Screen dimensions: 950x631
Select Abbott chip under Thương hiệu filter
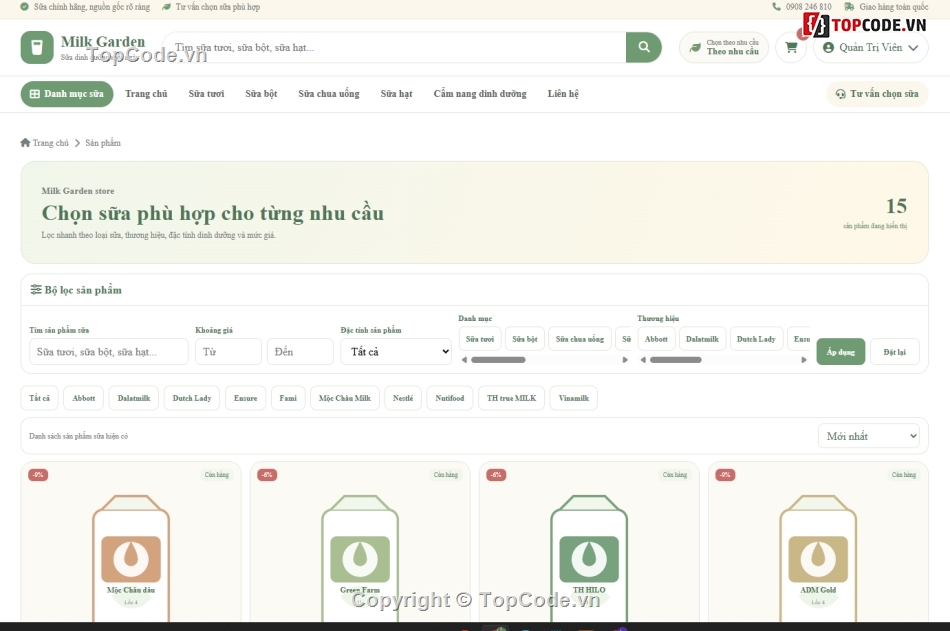[656, 339]
